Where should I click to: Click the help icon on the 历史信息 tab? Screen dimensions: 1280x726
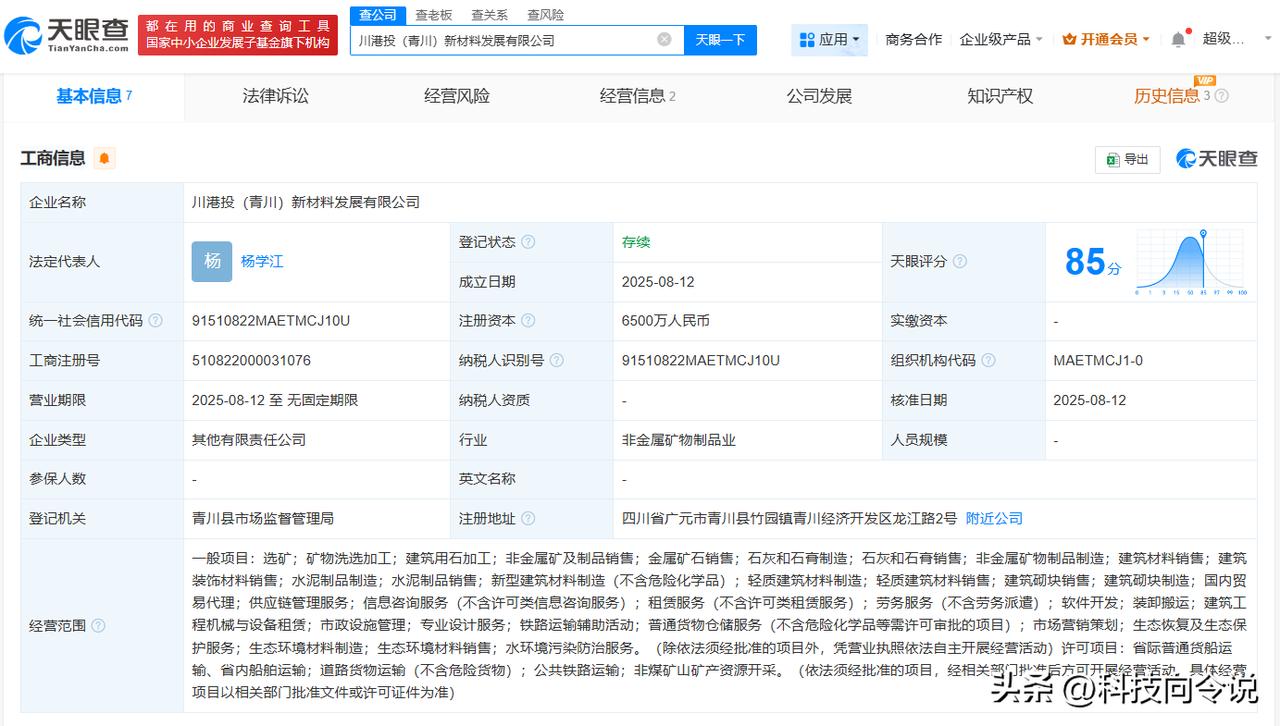(1221, 96)
